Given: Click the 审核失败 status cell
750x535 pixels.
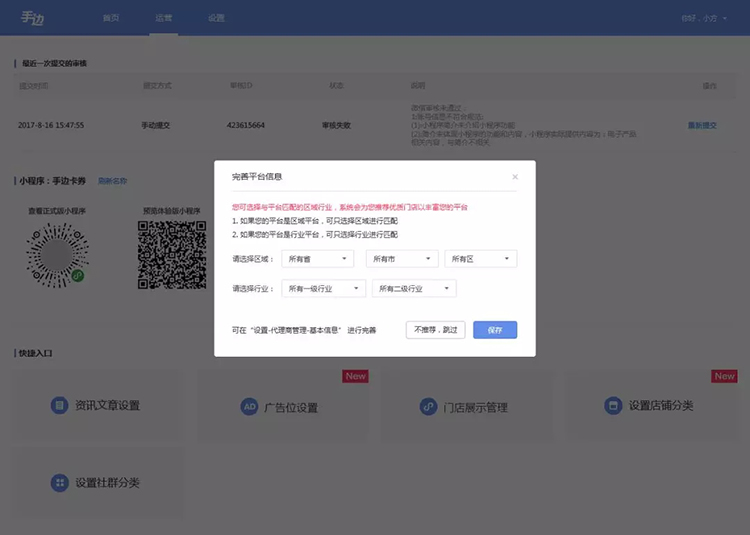Looking at the screenshot, I should (336, 125).
